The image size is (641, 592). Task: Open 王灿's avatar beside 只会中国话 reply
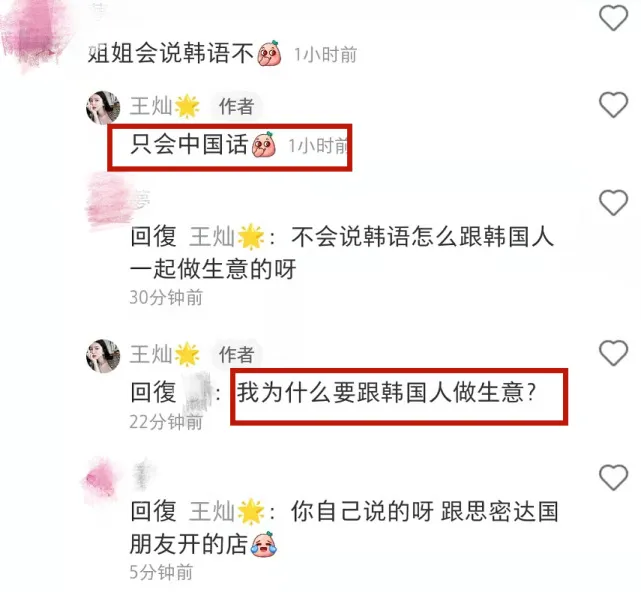point(103,108)
